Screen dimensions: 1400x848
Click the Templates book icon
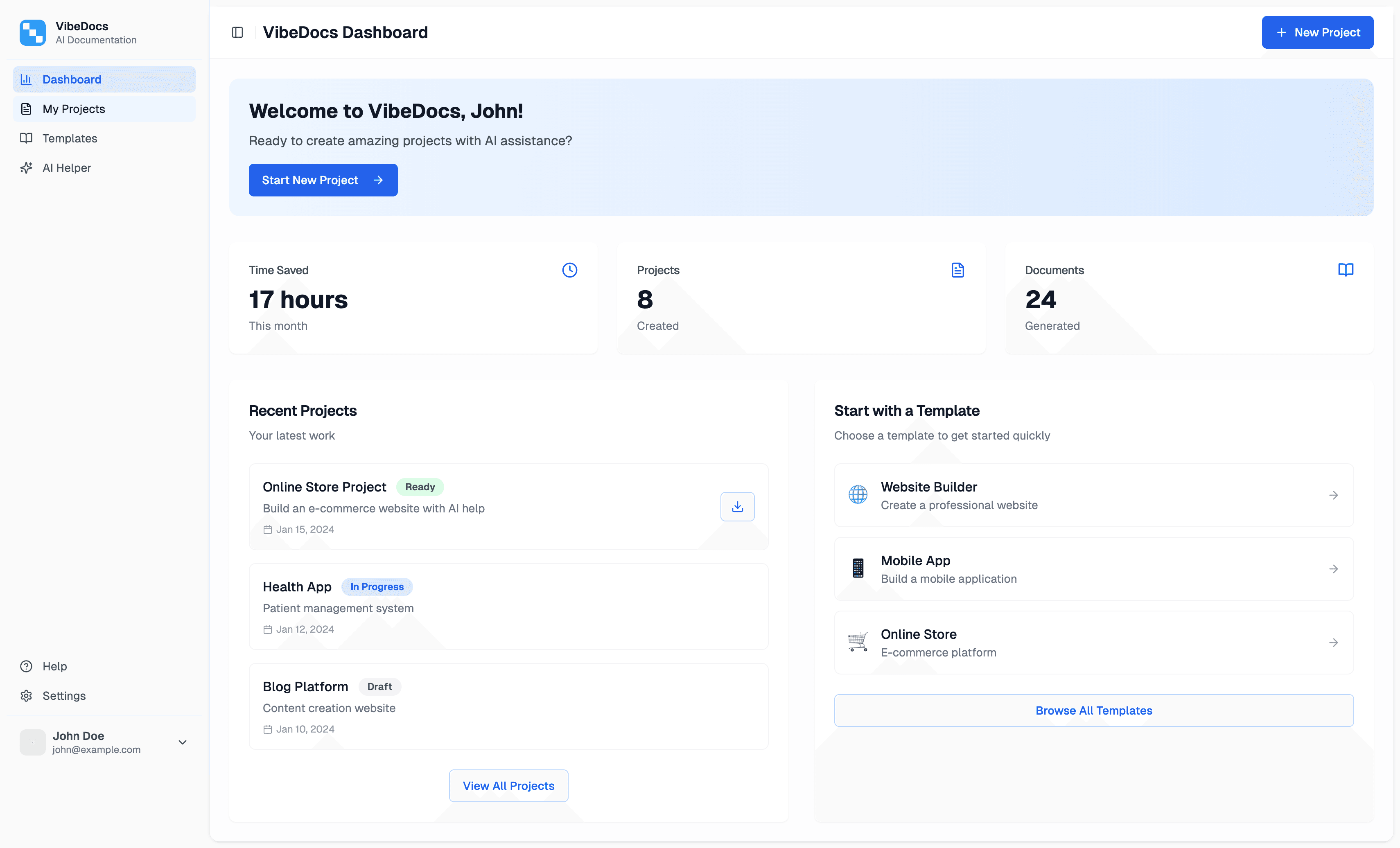[x=26, y=138]
